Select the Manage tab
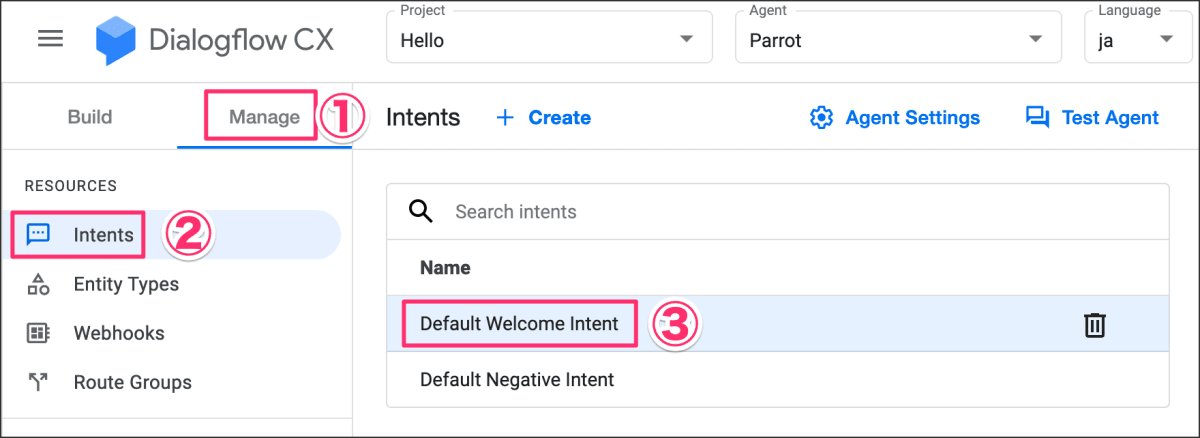1200x438 pixels. (264, 117)
